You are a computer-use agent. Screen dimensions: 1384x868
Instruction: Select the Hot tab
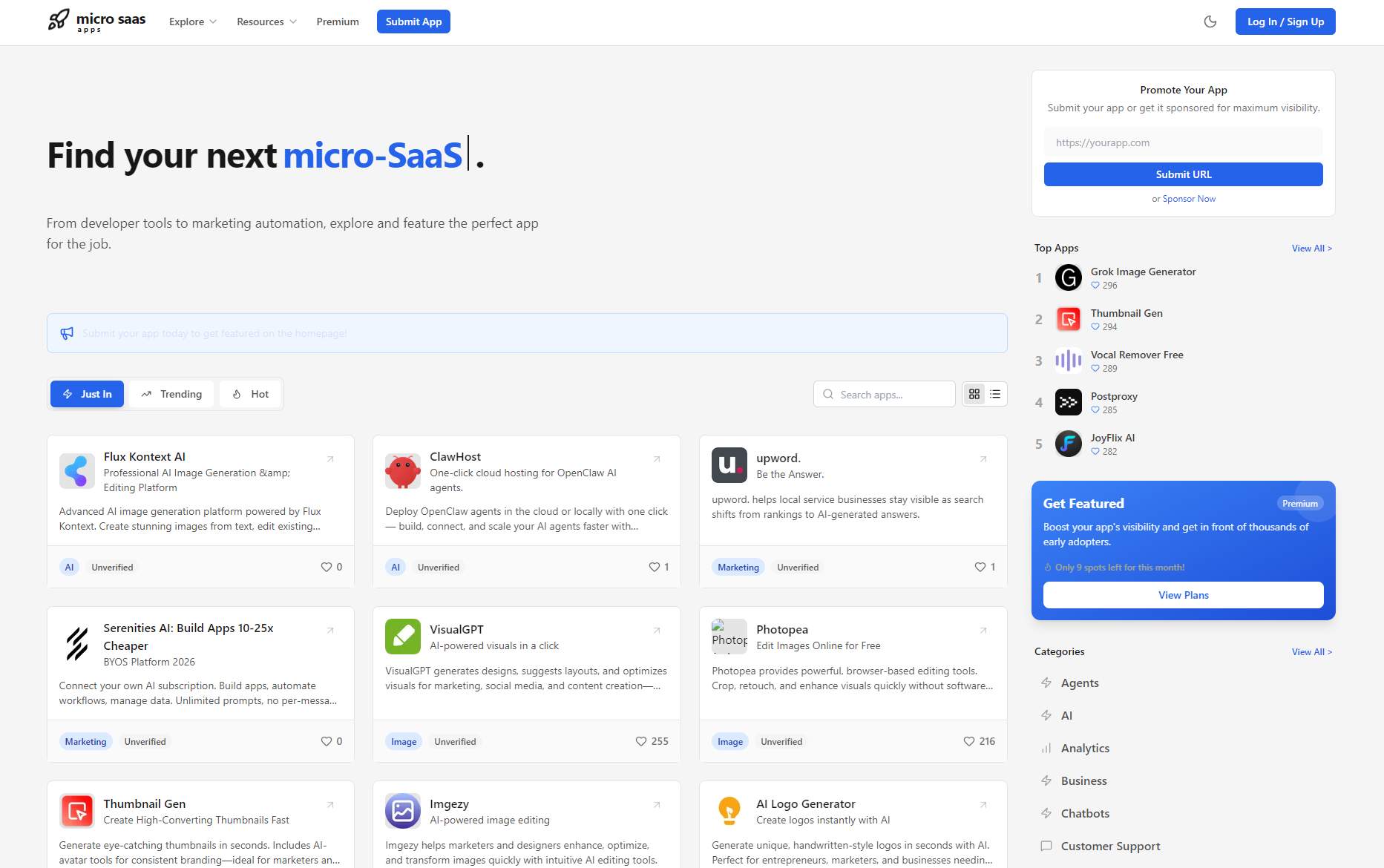251,394
